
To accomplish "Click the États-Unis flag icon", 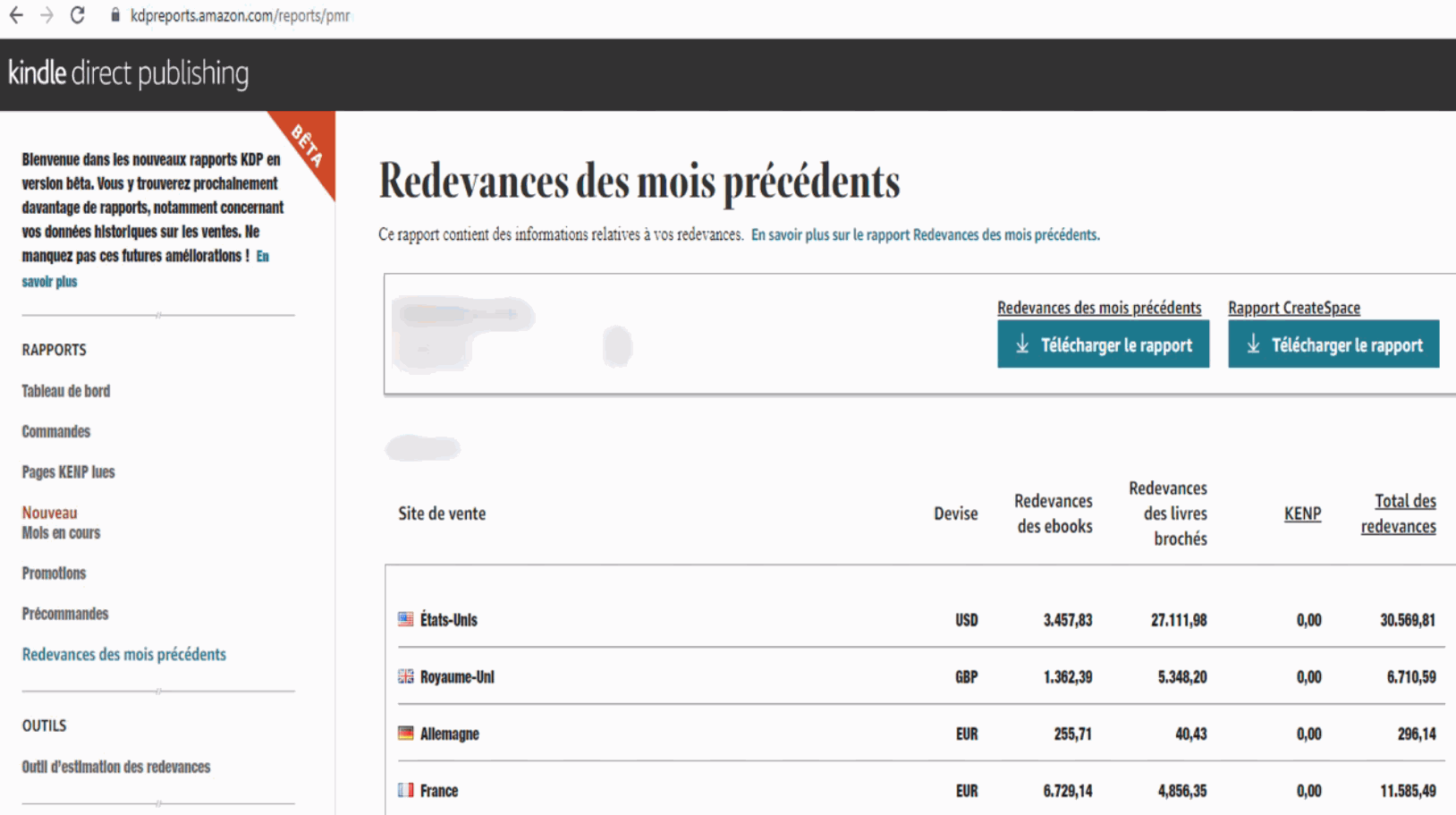I will (x=405, y=619).
